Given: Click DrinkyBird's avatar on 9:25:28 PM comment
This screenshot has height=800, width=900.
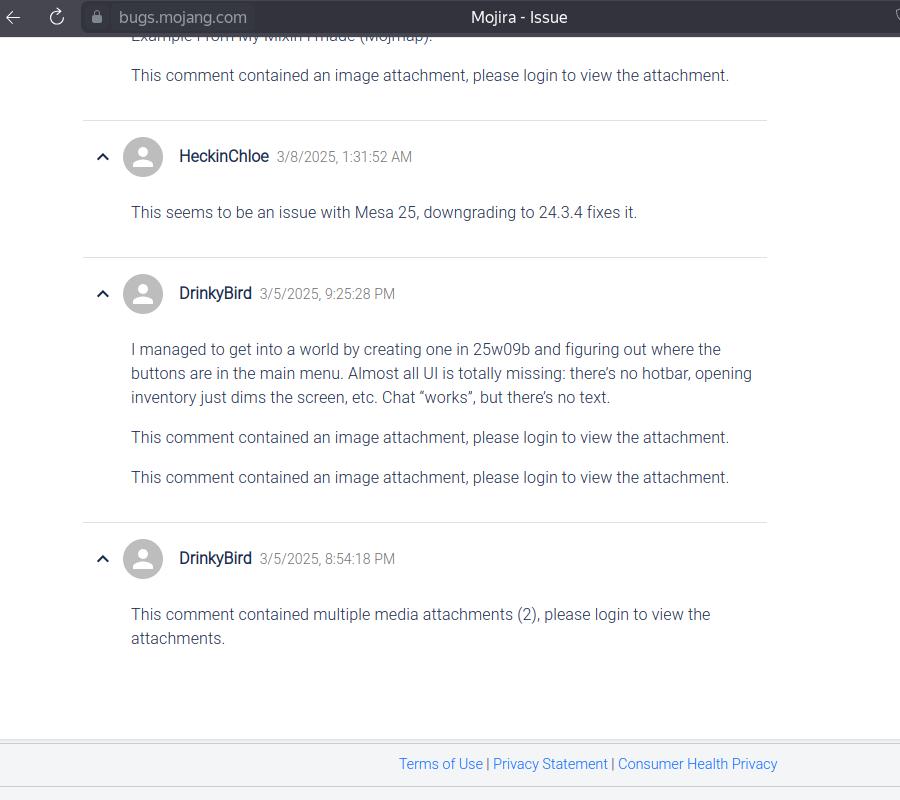Looking at the screenshot, I should coord(143,294).
